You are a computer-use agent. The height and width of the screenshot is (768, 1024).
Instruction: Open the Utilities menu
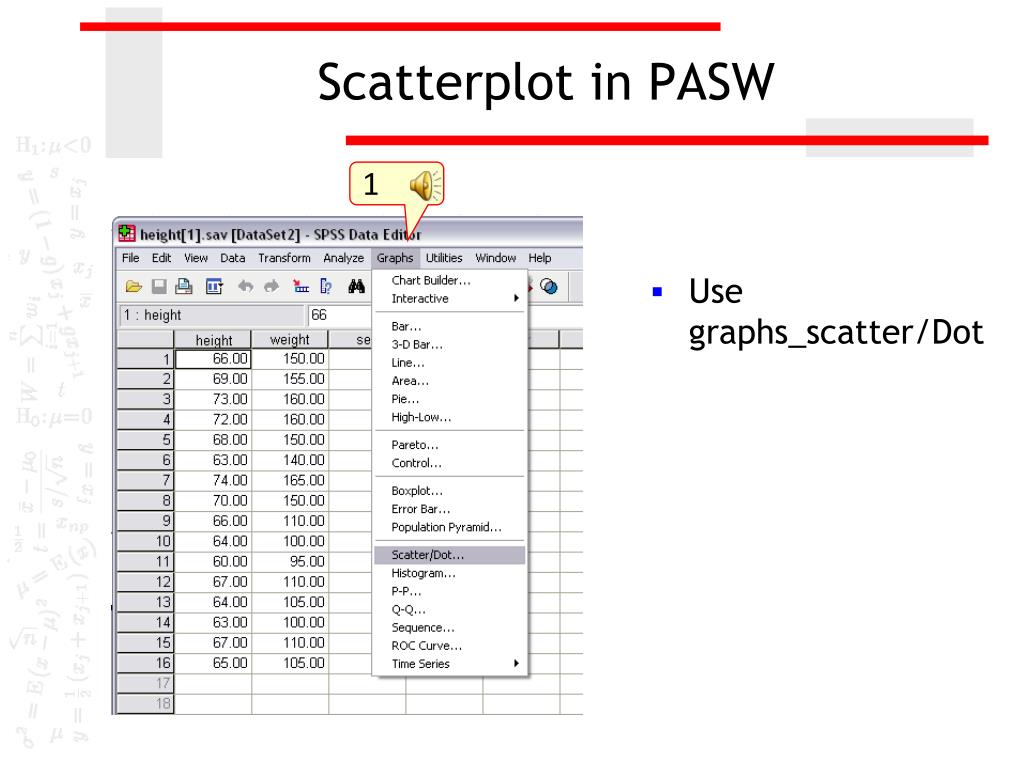[x=444, y=258]
